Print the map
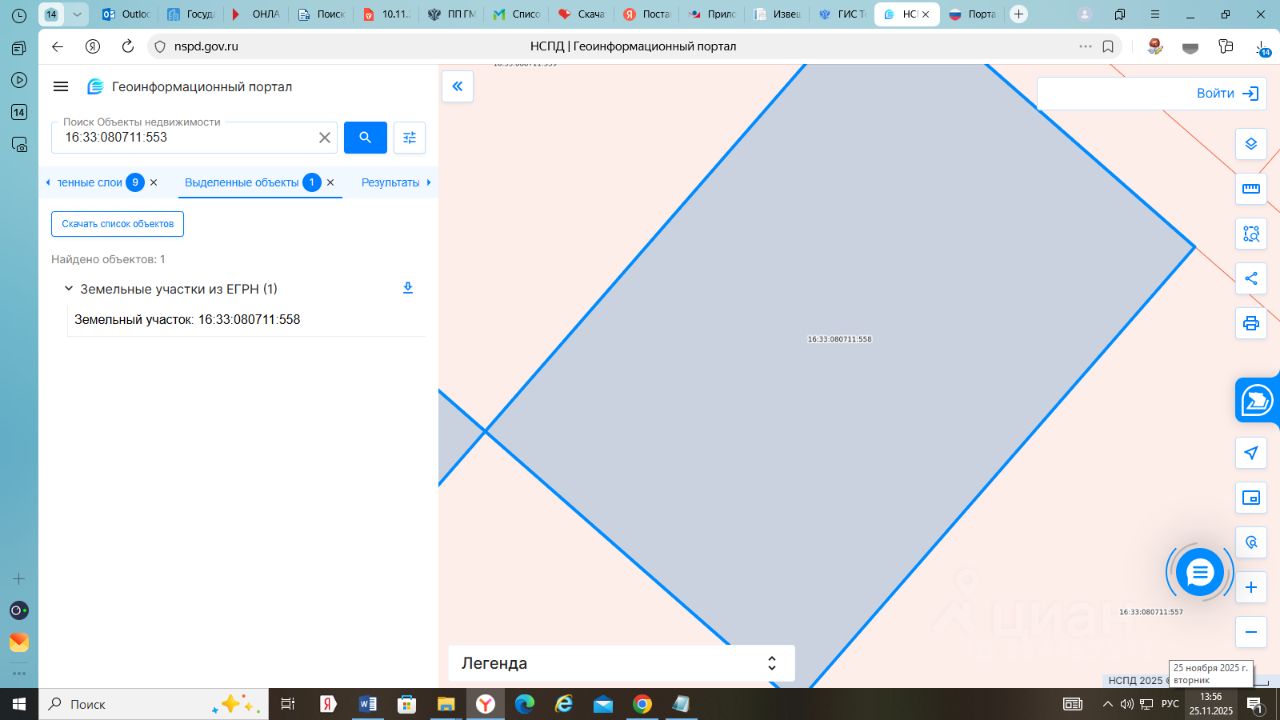 tap(1251, 323)
